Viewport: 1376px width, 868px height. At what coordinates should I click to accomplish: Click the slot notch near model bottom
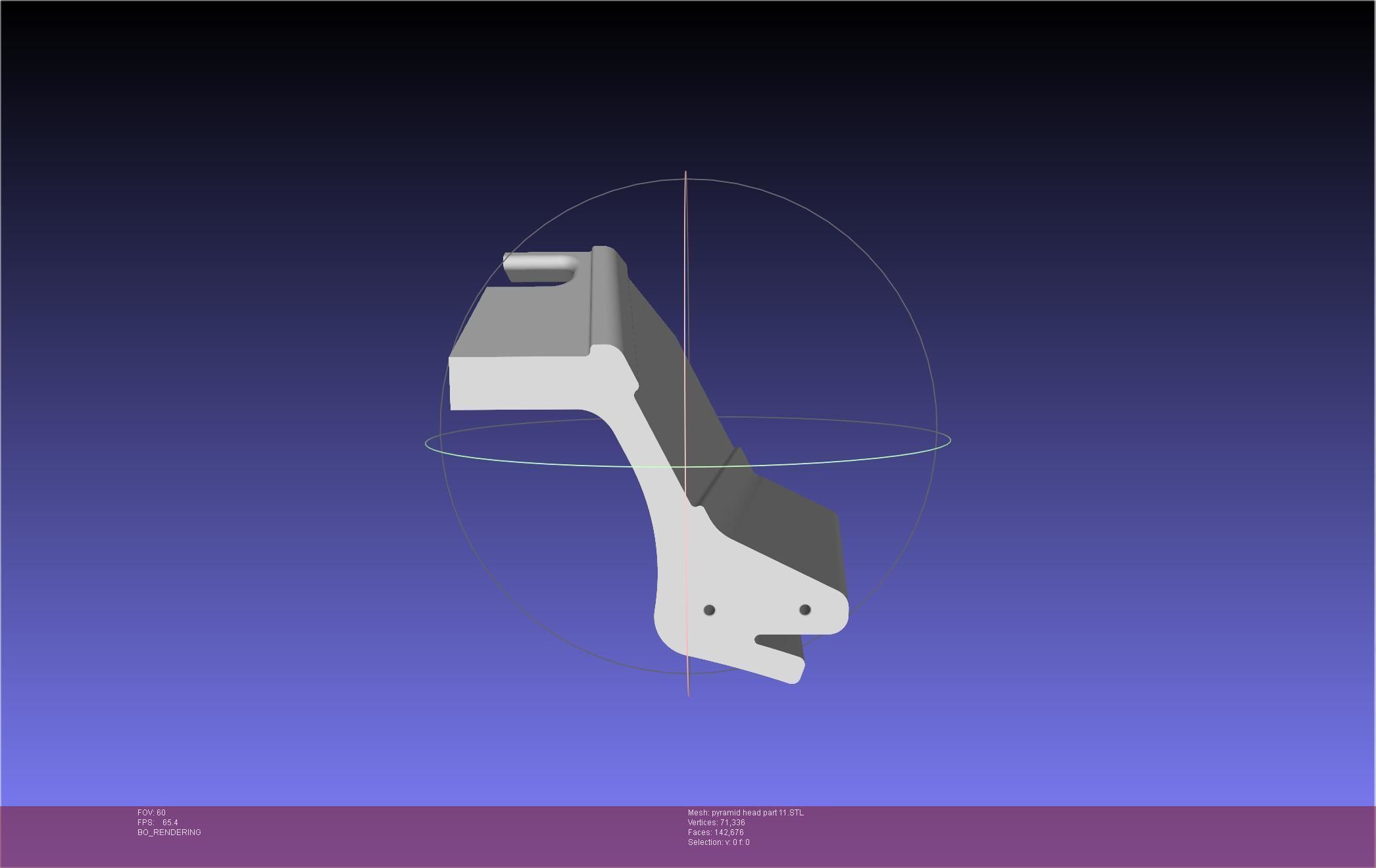[x=776, y=643]
